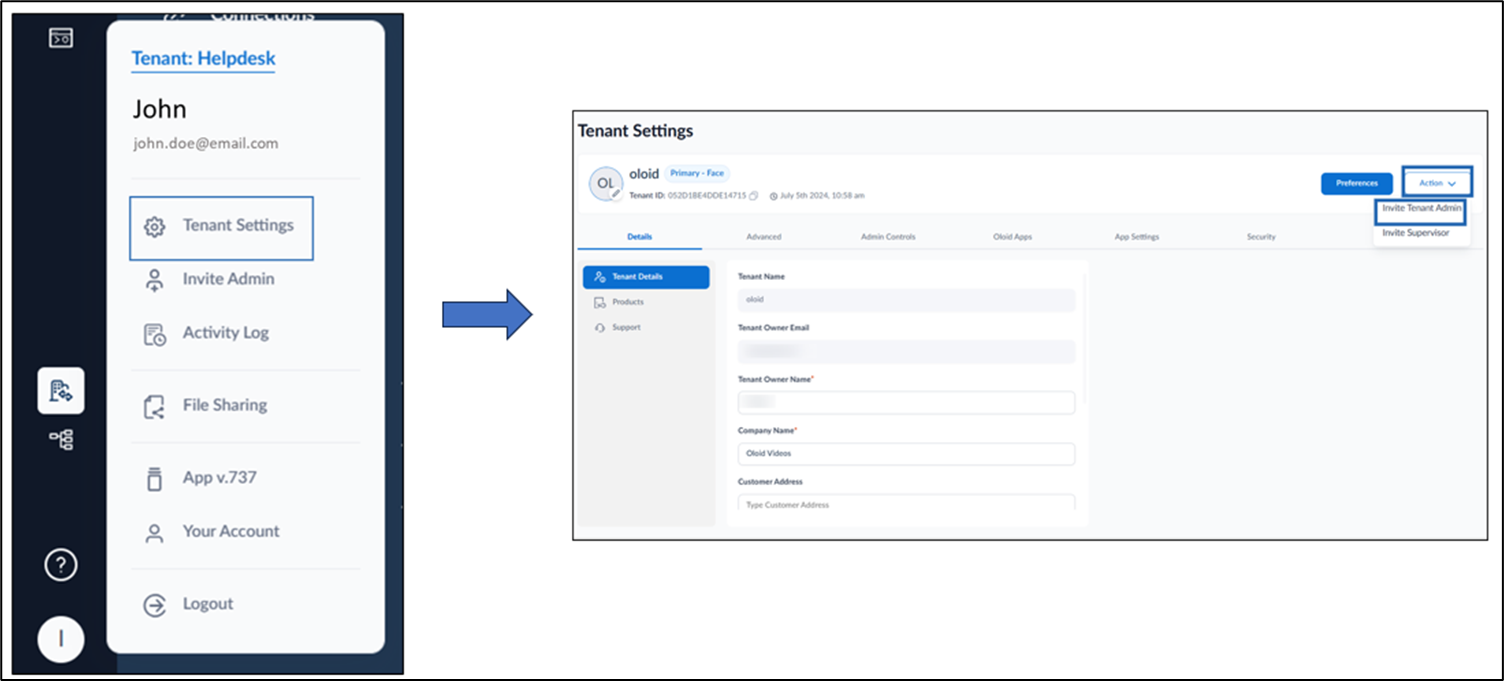The width and height of the screenshot is (1504, 681).
Task: Click the Tenant Name field showing oloid
Action: [x=906, y=300]
